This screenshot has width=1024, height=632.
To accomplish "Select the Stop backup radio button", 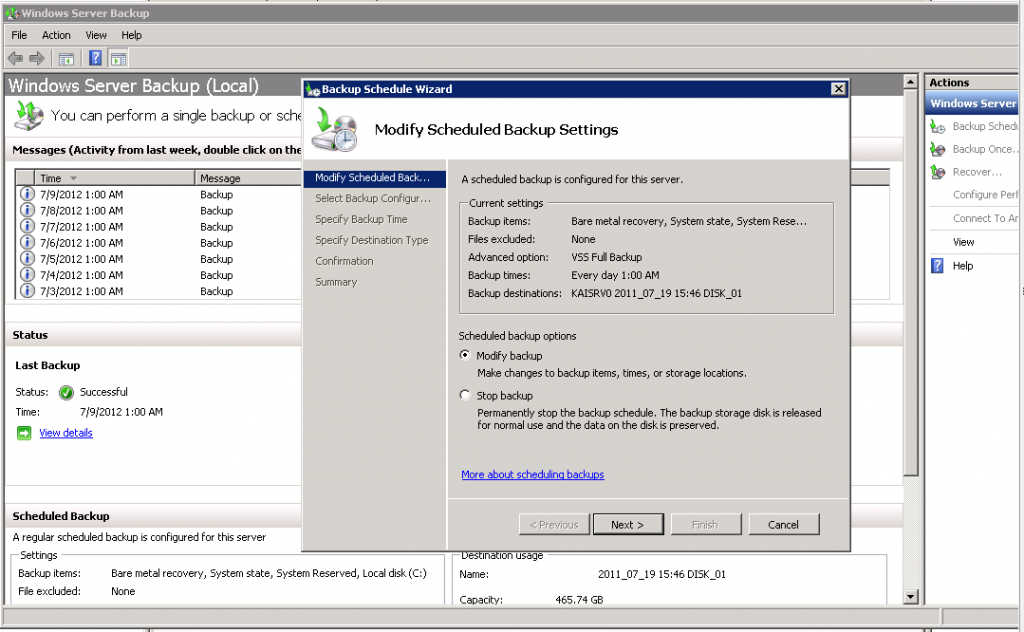I will coord(464,396).
